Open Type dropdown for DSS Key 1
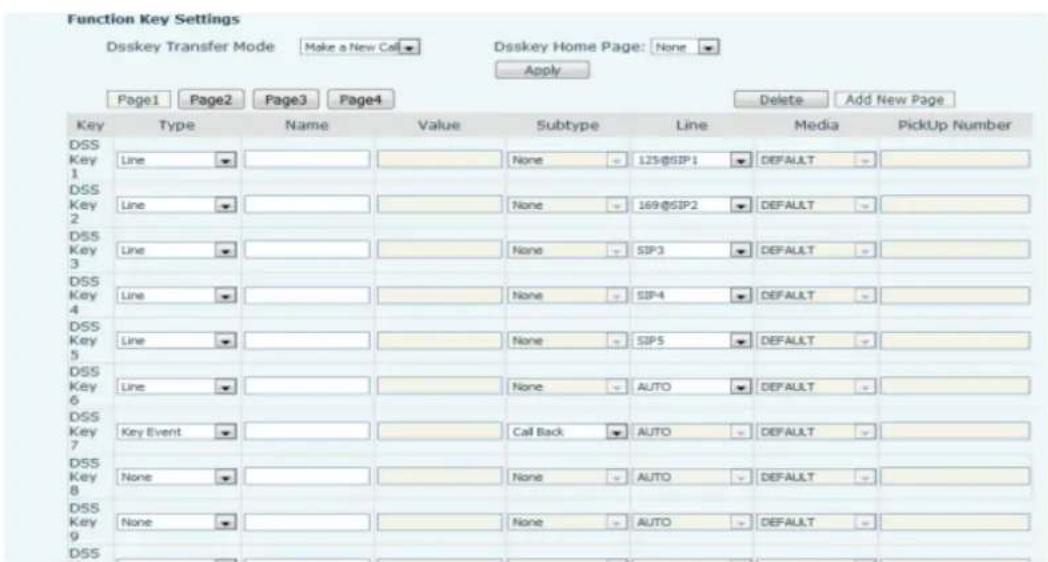The width and height of the screenshot is (1048, 562). [176, 160]
